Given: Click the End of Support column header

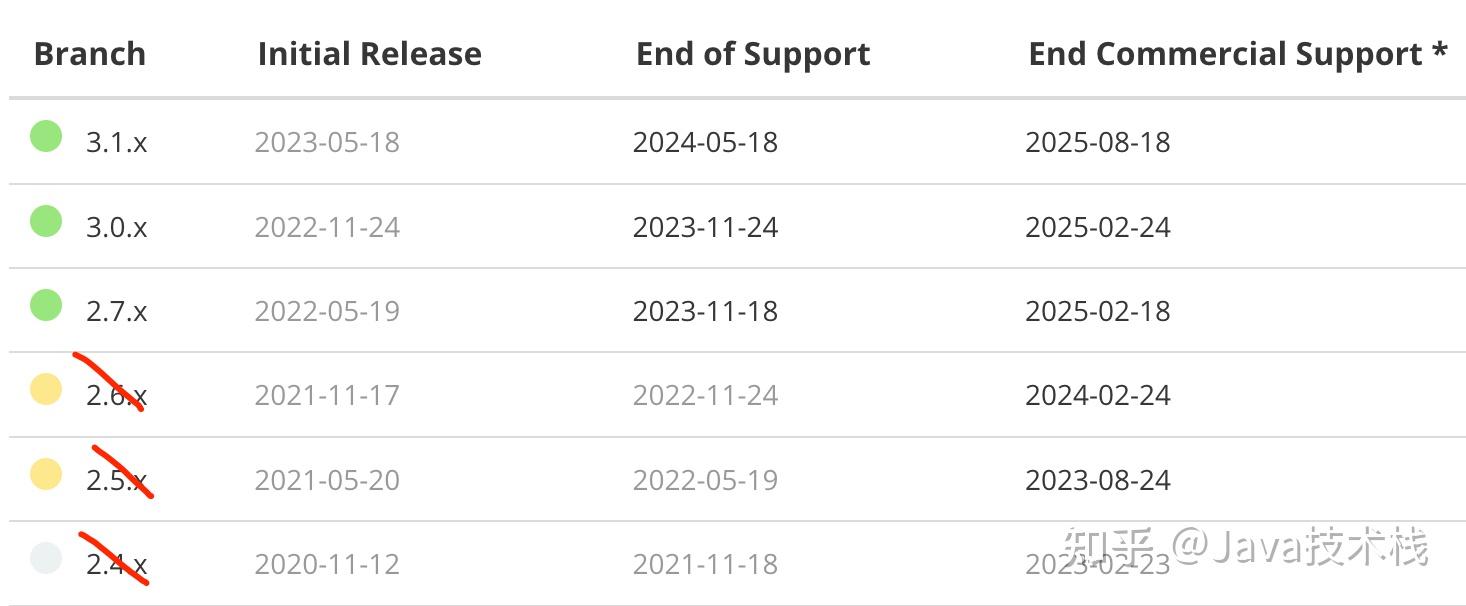Looking at the screenshot, I should coord(753,54).
